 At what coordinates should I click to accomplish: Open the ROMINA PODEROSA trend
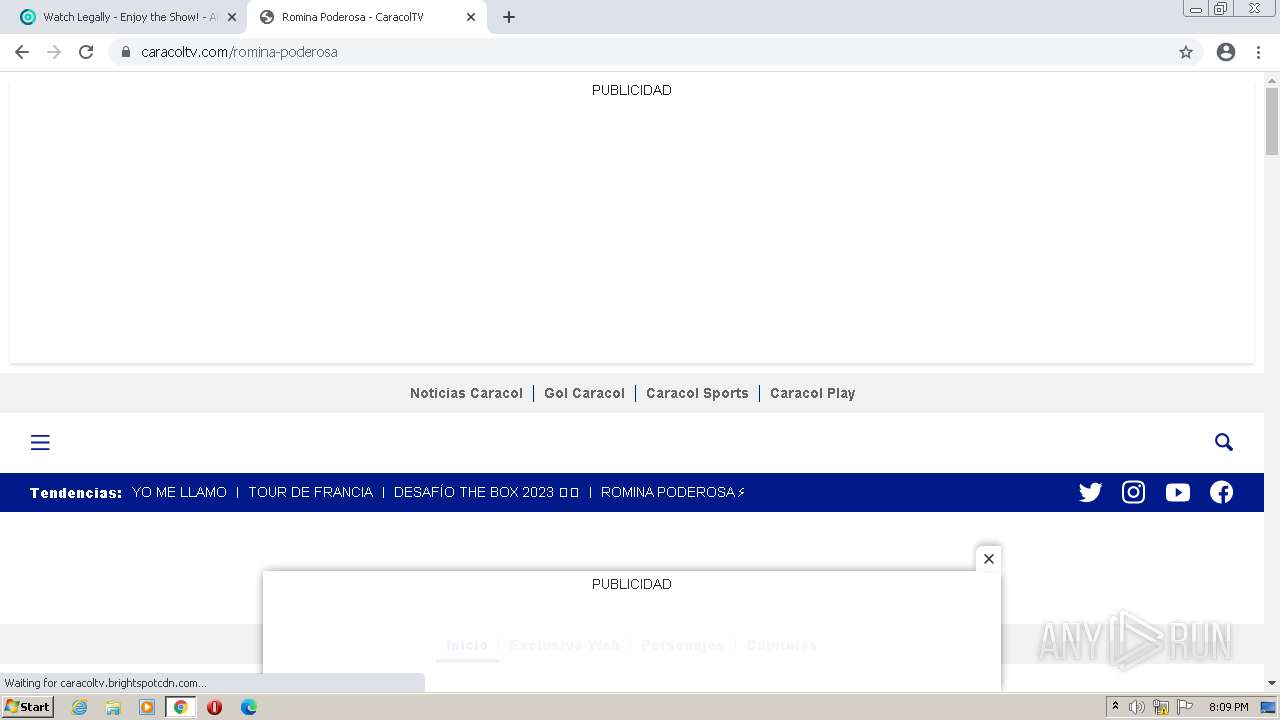click(x=673, y=492)
